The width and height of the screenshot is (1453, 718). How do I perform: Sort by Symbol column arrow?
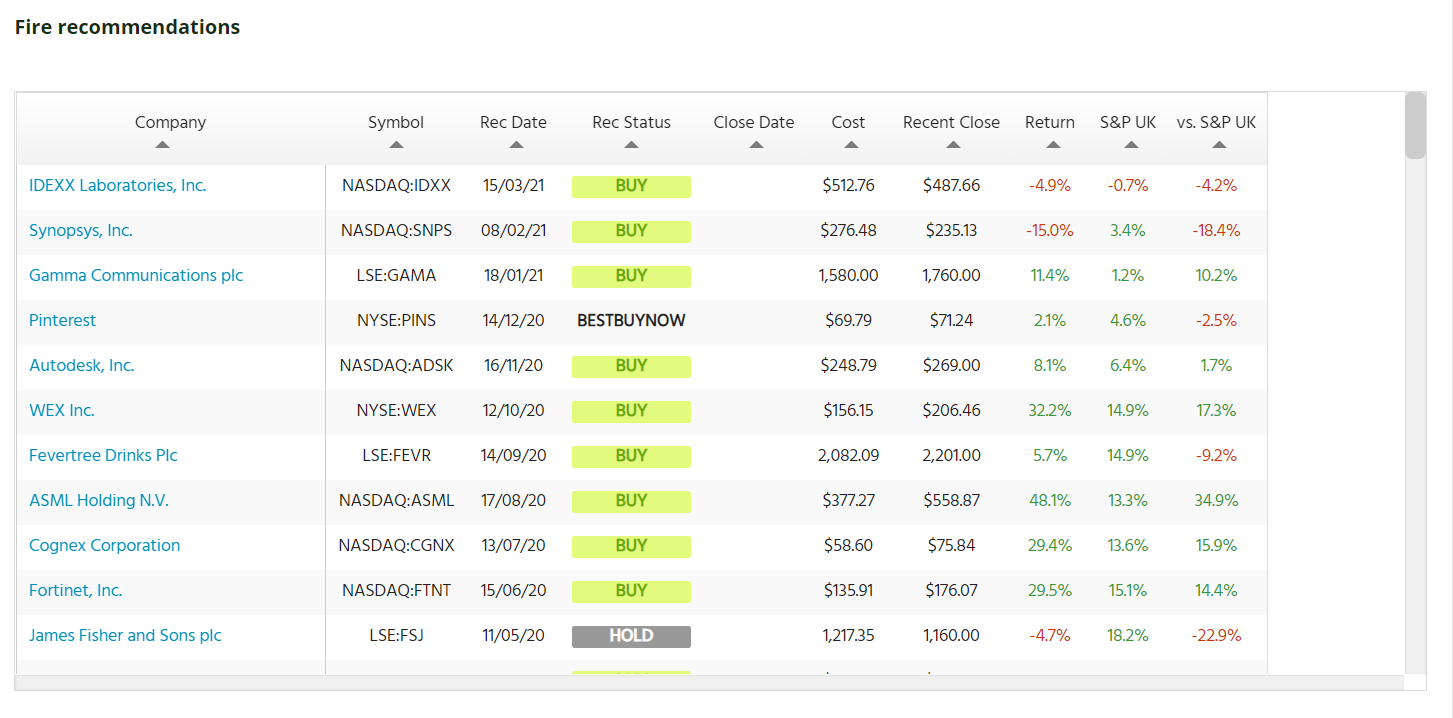point(396,145)
